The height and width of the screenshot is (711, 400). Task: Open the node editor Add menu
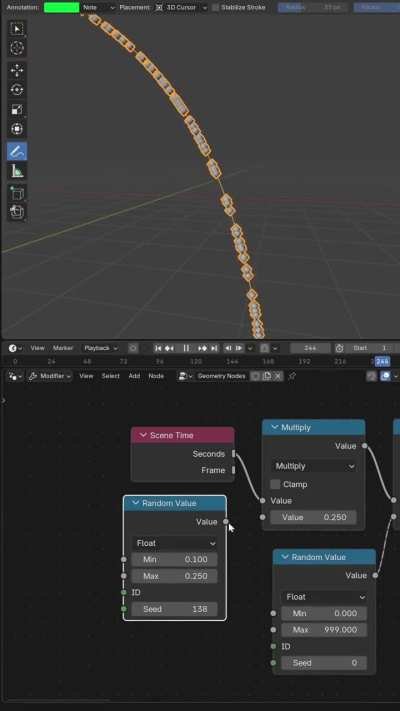coord(134,376)
